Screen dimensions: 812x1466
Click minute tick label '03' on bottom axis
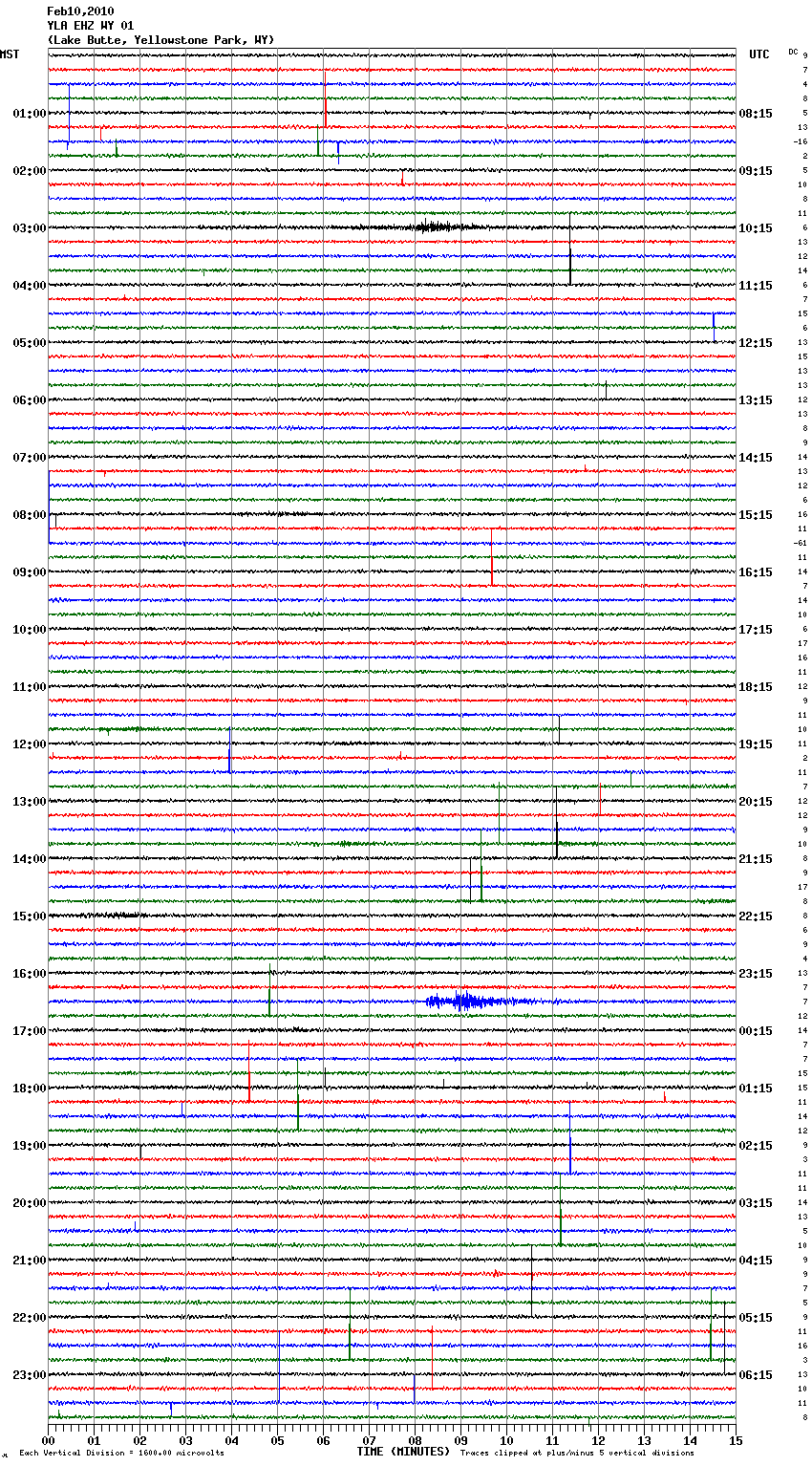185,1440
